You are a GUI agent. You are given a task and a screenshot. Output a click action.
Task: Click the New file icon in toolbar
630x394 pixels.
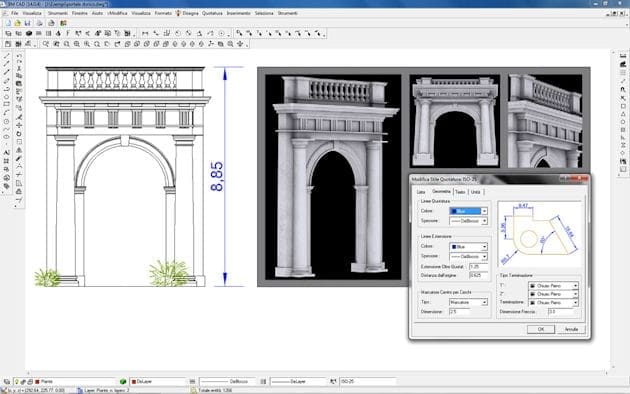[8, 23]
